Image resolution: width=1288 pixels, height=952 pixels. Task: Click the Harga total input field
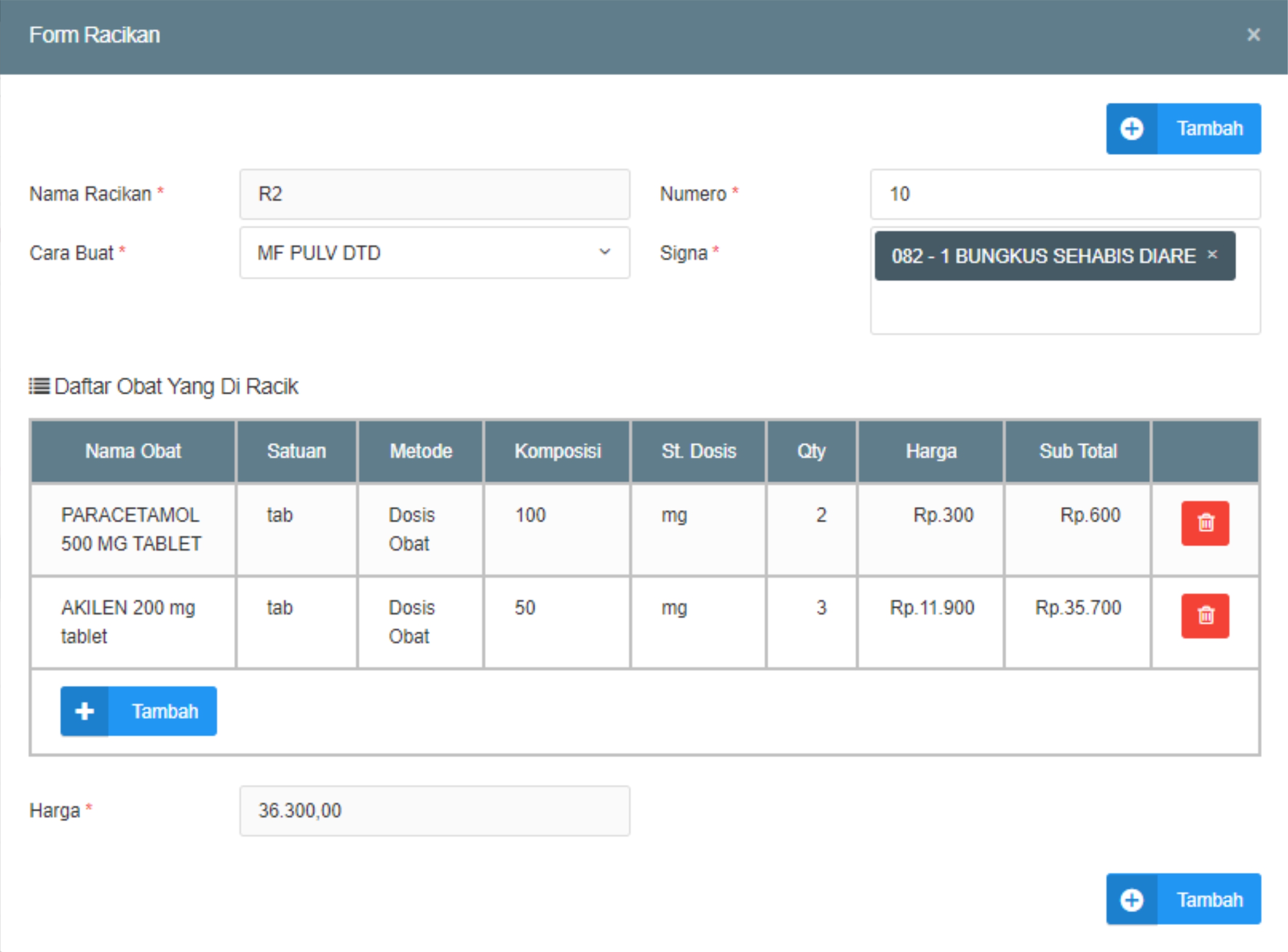coord(434,810)
